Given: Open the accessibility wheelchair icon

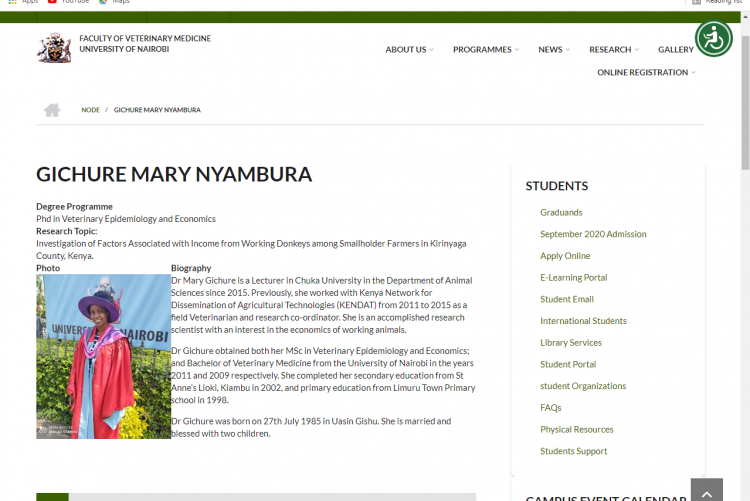Looking at the screenshot, I should [714, 39].
